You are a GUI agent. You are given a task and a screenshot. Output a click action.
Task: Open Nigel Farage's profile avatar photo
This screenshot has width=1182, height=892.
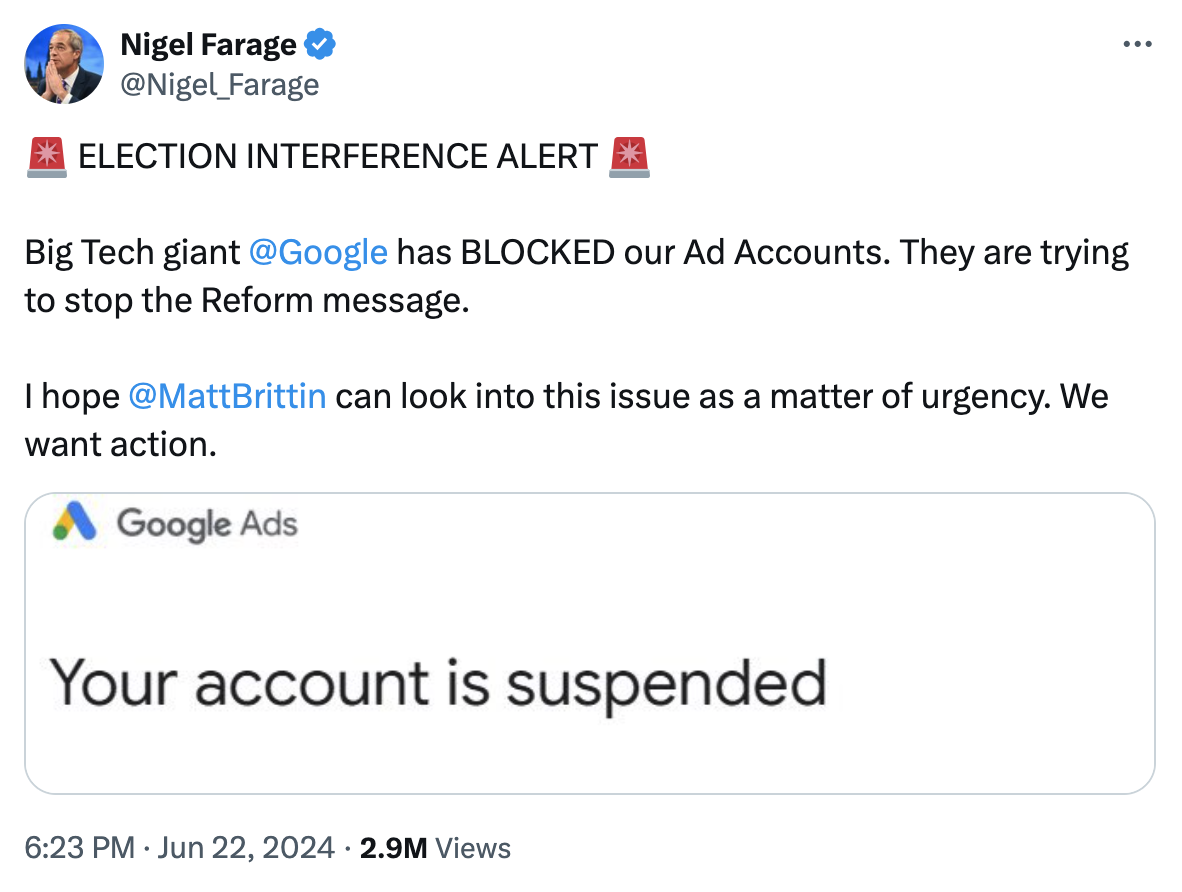coord(63,64)
